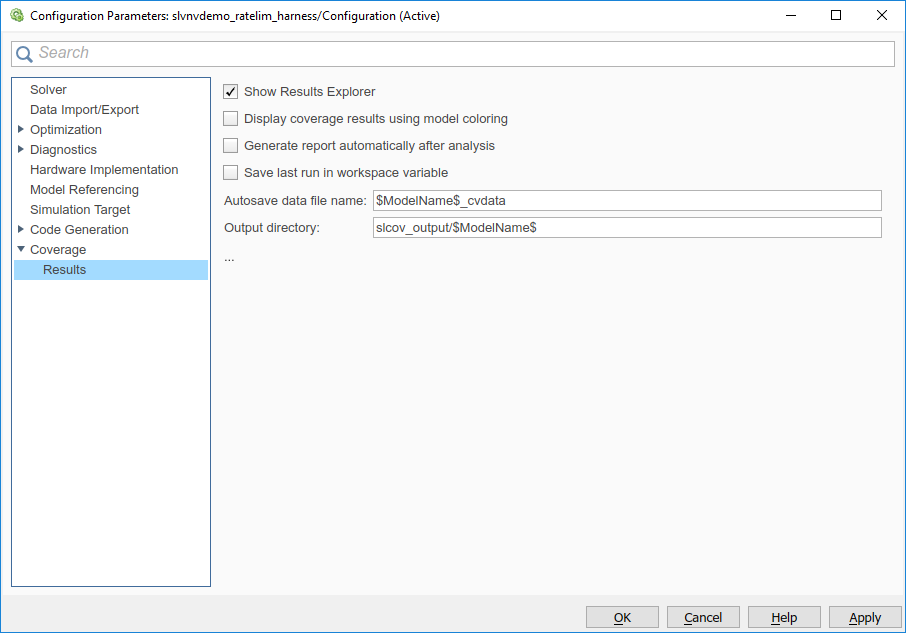Click the search magnifier icon
The height and width of the screenshot is (633, 906).
(x=24, y=54)
